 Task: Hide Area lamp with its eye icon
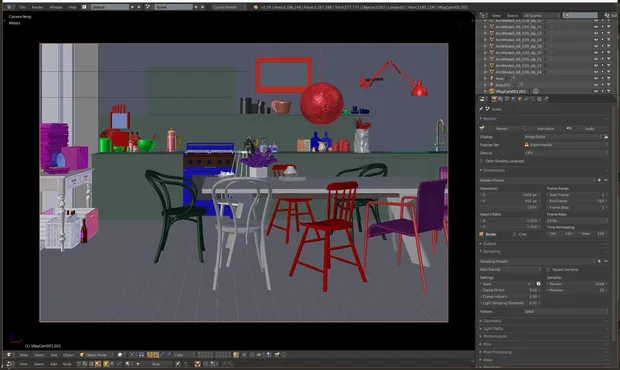tap(596, 78)
